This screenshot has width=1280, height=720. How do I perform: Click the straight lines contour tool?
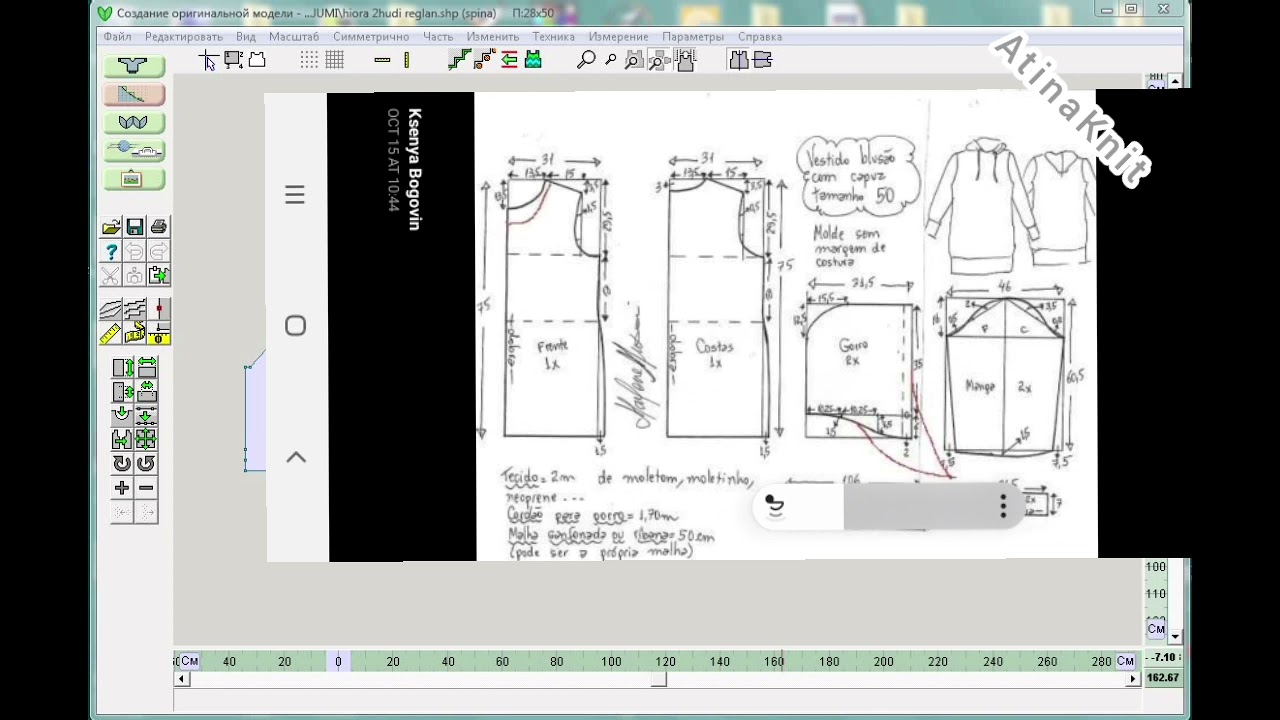(x=111, y=310)
